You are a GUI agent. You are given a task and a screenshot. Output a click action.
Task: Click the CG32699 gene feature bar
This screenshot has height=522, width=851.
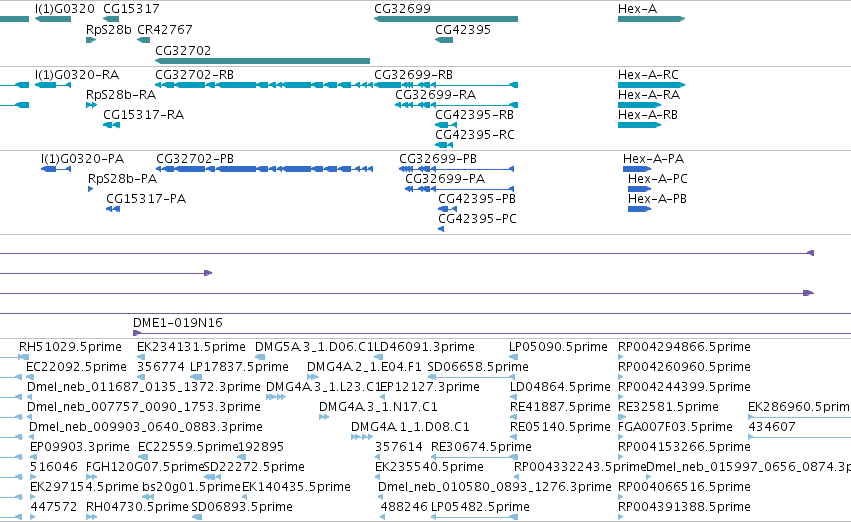446,19
